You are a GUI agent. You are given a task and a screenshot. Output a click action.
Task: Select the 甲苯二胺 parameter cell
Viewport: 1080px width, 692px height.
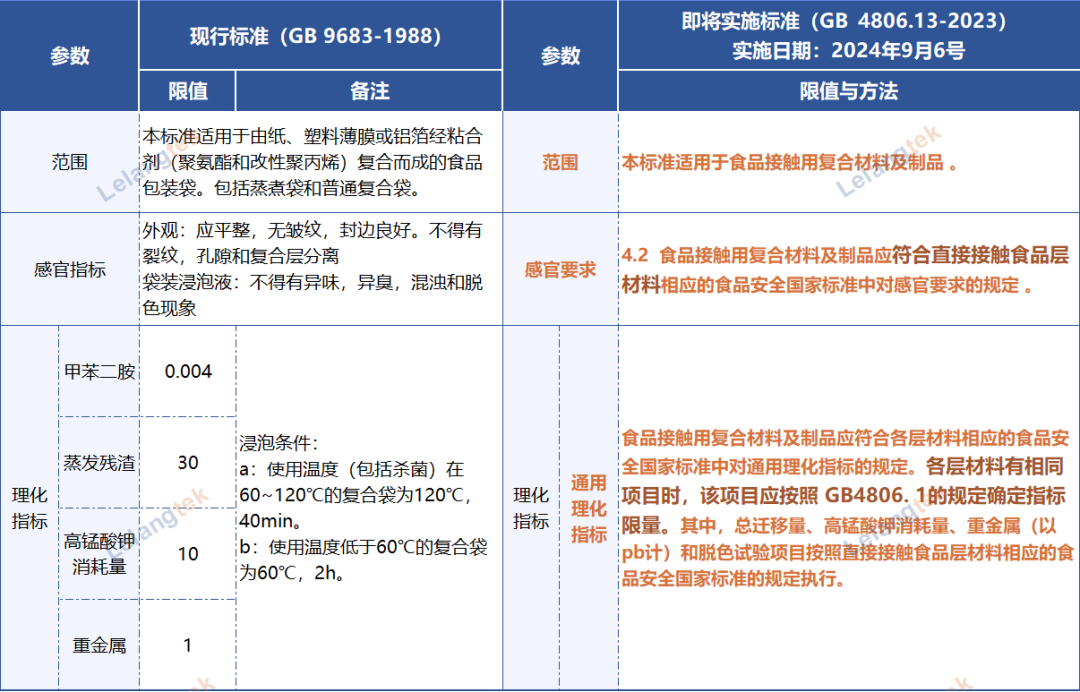point(99,372)
